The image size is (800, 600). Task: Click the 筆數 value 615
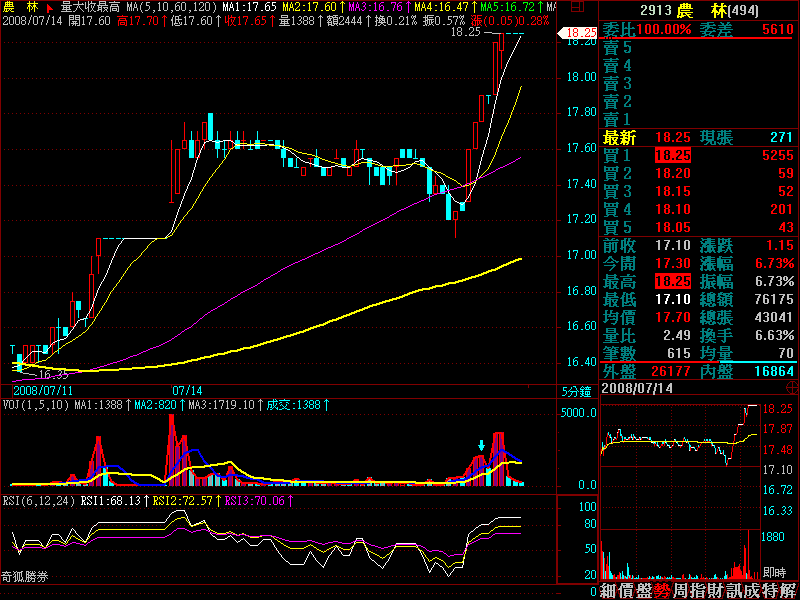coord(679,353)
